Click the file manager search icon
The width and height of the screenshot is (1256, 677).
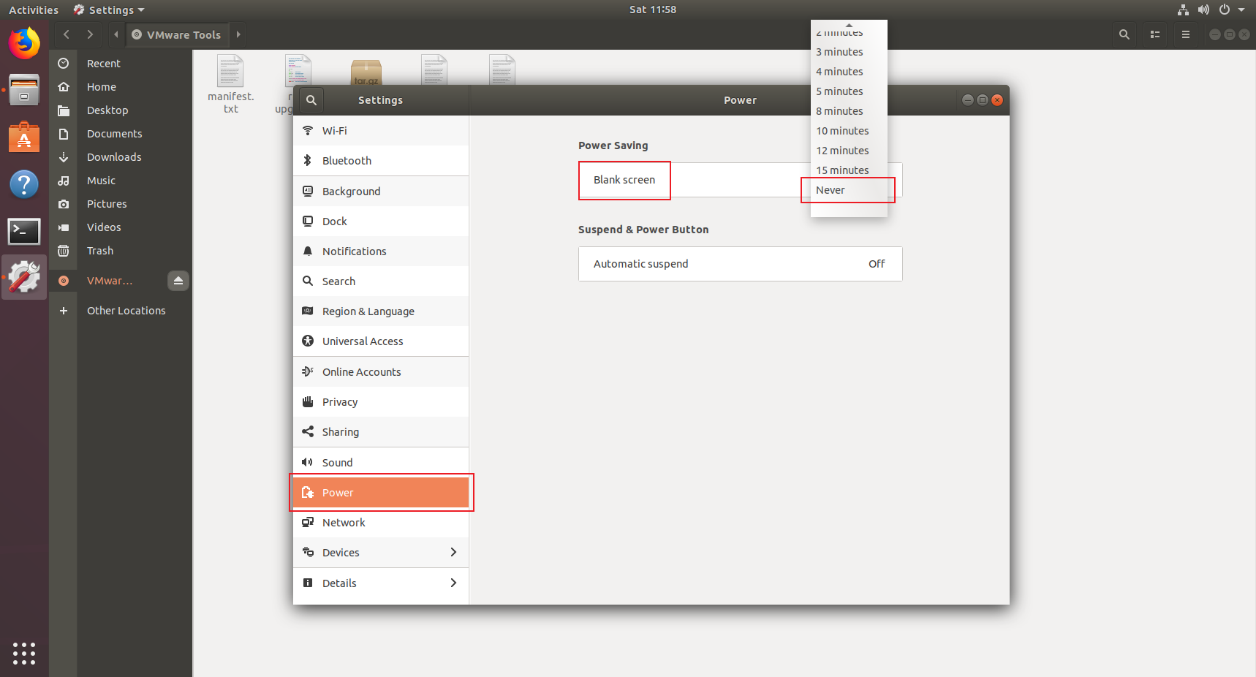[x=1124, y=35]
